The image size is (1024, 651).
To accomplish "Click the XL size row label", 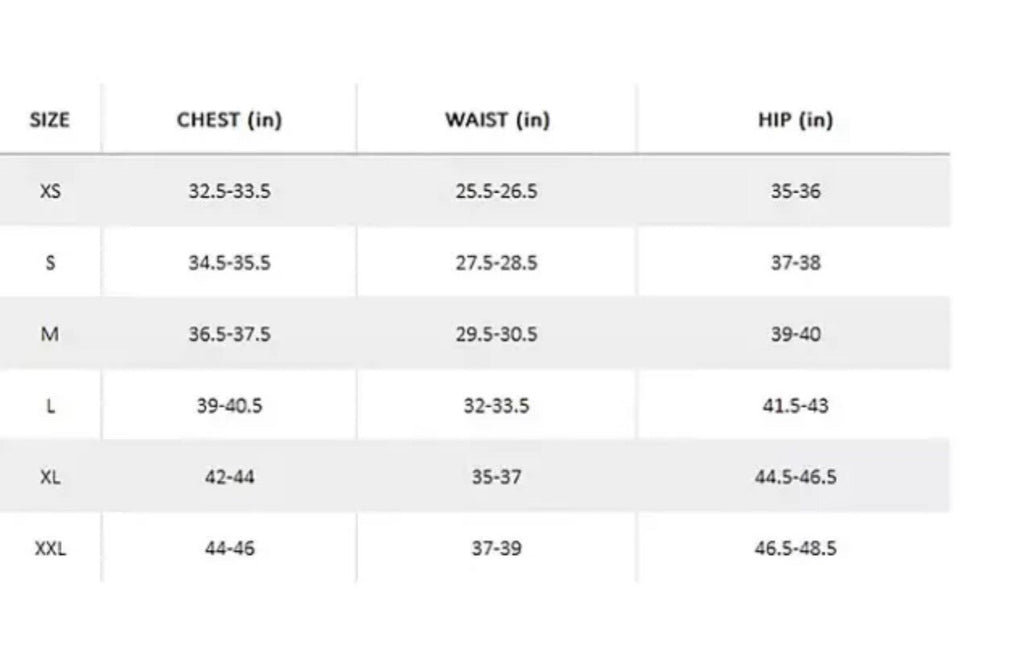I will 50,477.
